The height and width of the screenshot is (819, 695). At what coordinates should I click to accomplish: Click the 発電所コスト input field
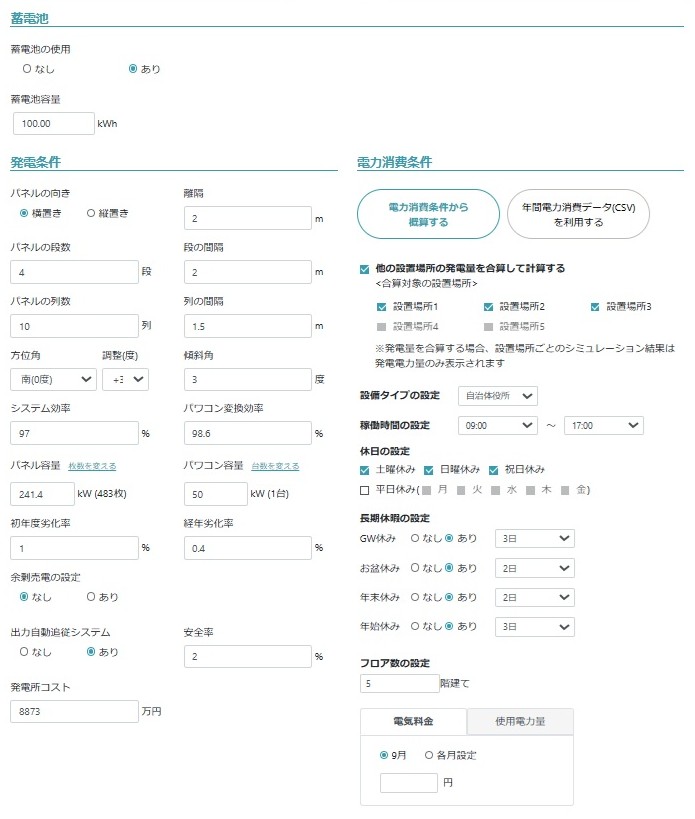(74, 711)
